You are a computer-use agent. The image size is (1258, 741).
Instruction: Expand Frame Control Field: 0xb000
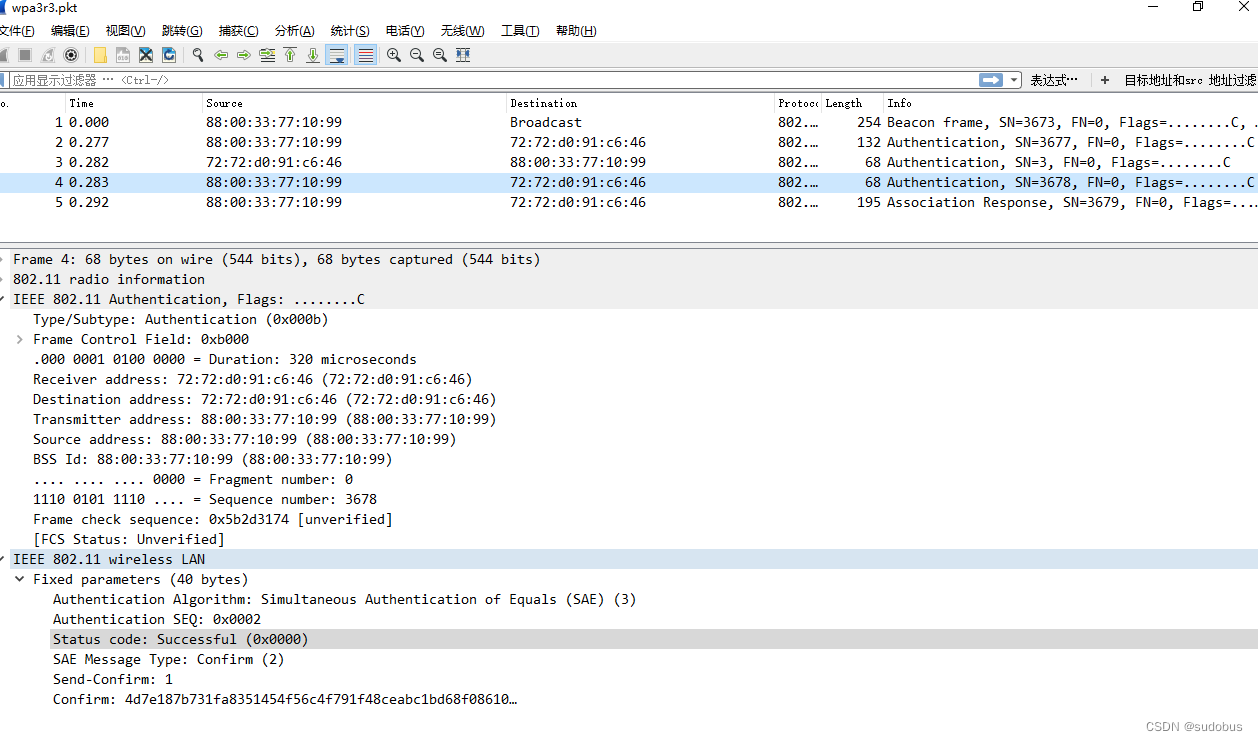pos(20,339)
